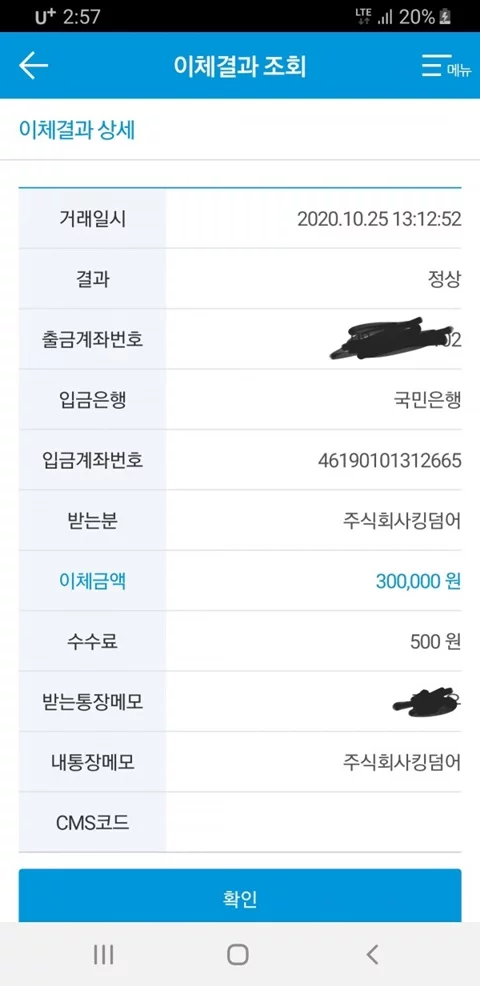Tap the 결과 row showing 정상
Screen dimensions: 480x986
(240, 279)
